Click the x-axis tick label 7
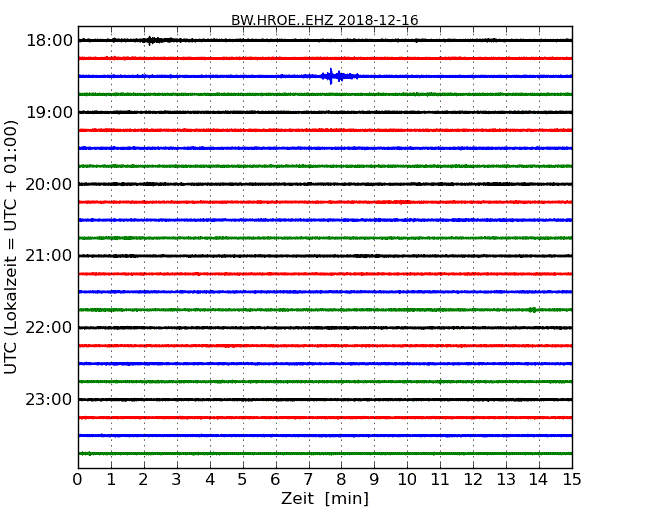The height and width of the screenshot is (520, 650). point(308,480)
